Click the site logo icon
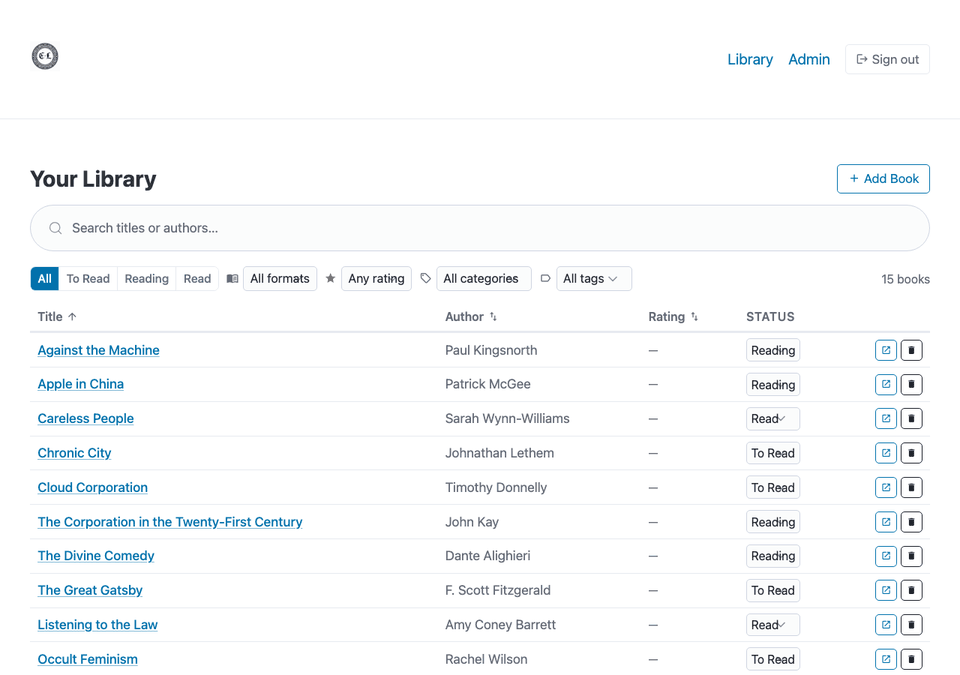Viewport: 960px width, 675px height. click(x=45, y=56)
